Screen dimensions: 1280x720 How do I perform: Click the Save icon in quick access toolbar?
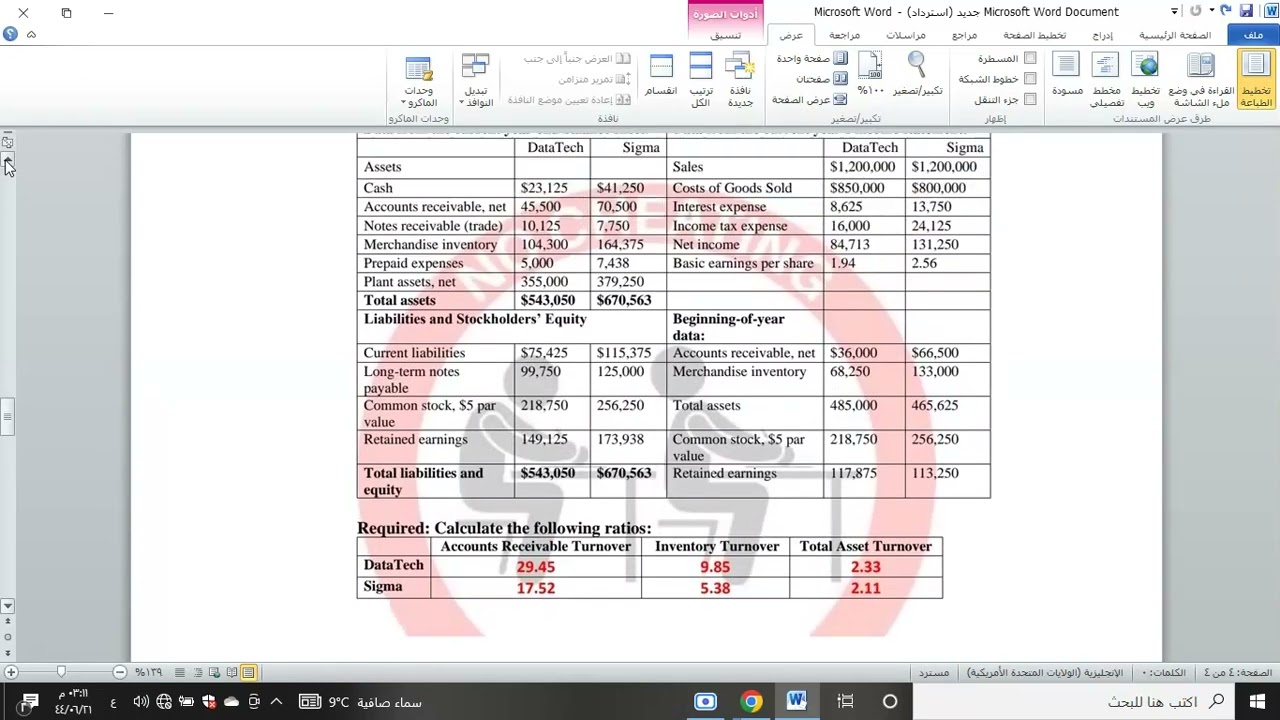(1246, 11)
